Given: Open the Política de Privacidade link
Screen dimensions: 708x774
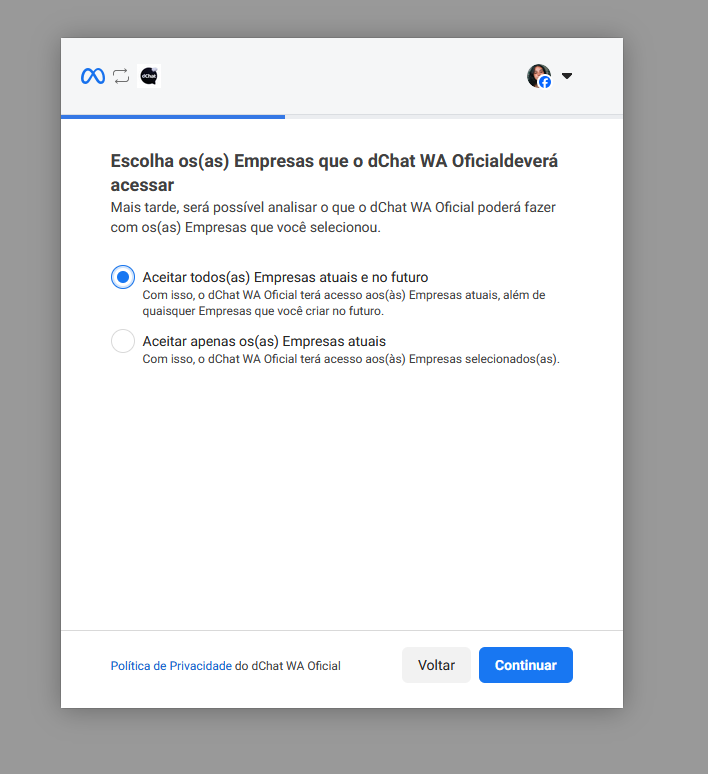Looking at the screenshot, I should click(x=171, y=666).
